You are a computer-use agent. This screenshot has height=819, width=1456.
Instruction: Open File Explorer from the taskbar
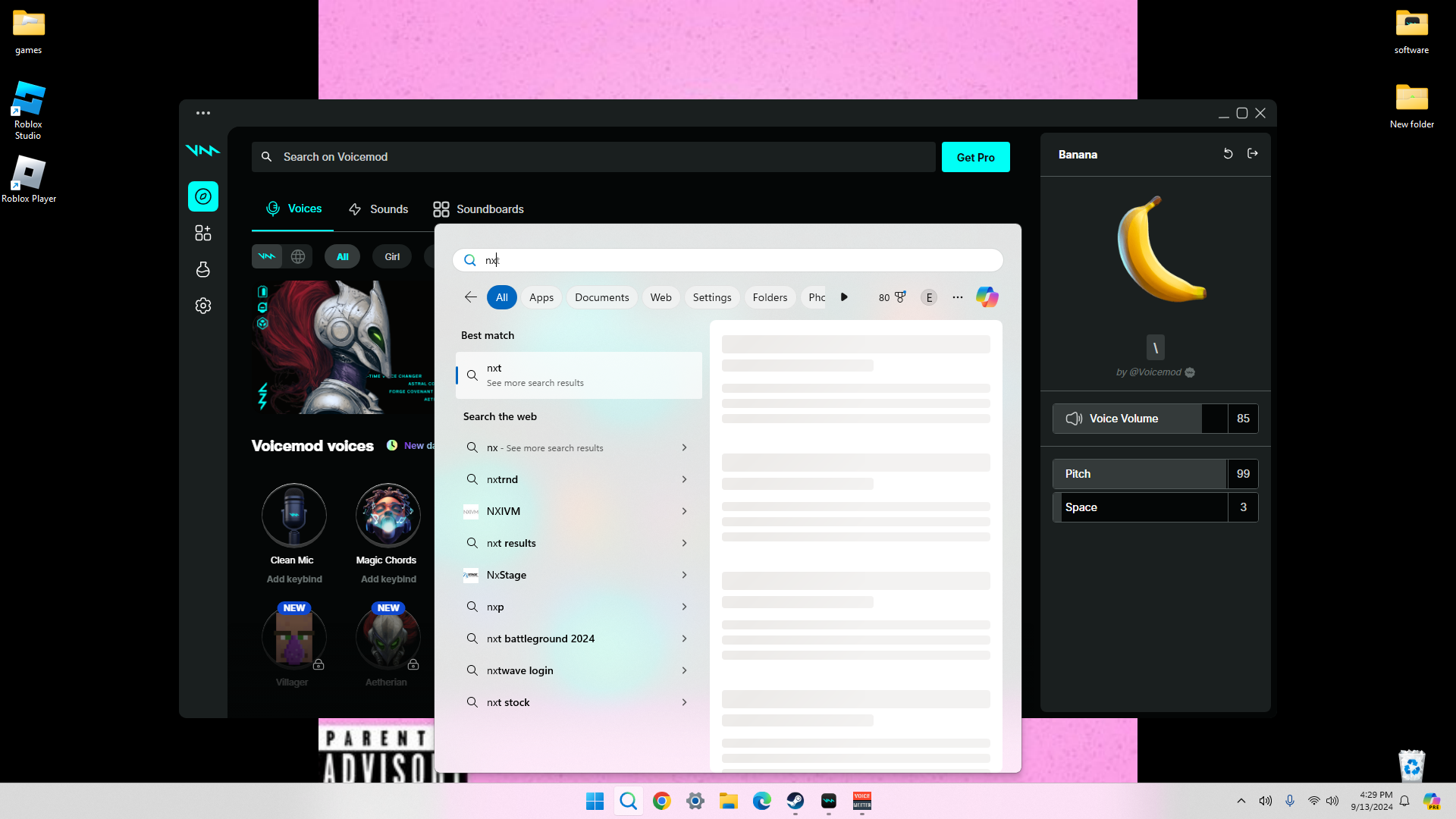tap(729, 801)
